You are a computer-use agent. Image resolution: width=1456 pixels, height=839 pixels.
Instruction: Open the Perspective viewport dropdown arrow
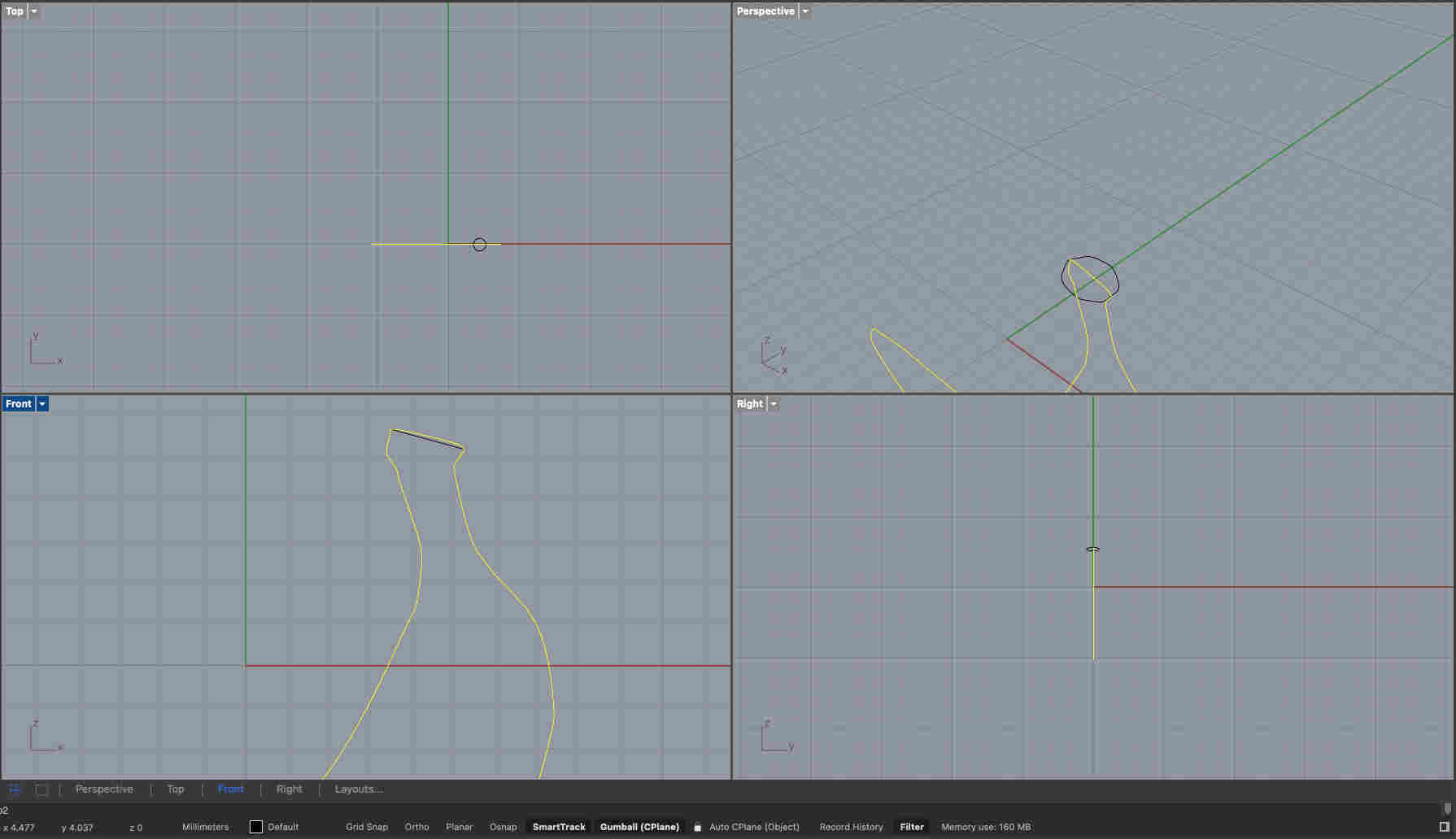(805, 11)
